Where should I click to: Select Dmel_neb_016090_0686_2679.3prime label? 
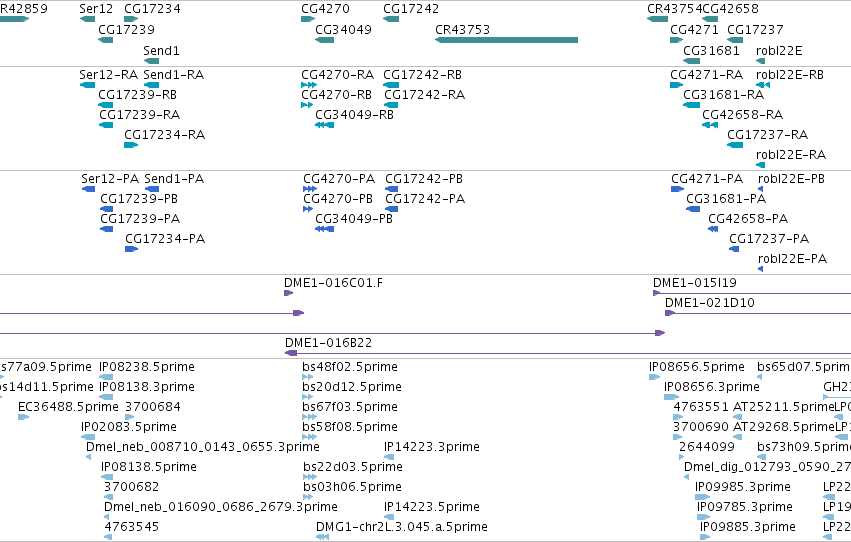[221, 507]
